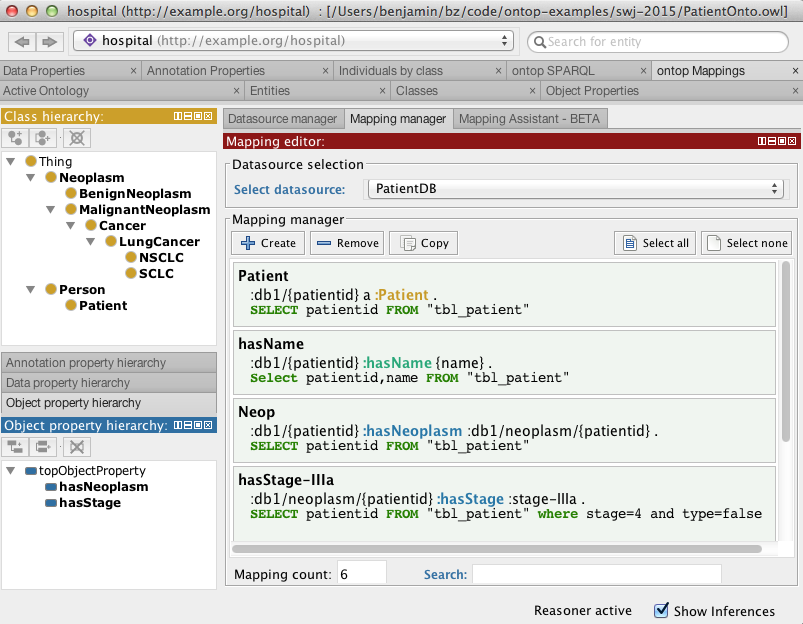Close the Annotation Properties tab

pos(325,71)
